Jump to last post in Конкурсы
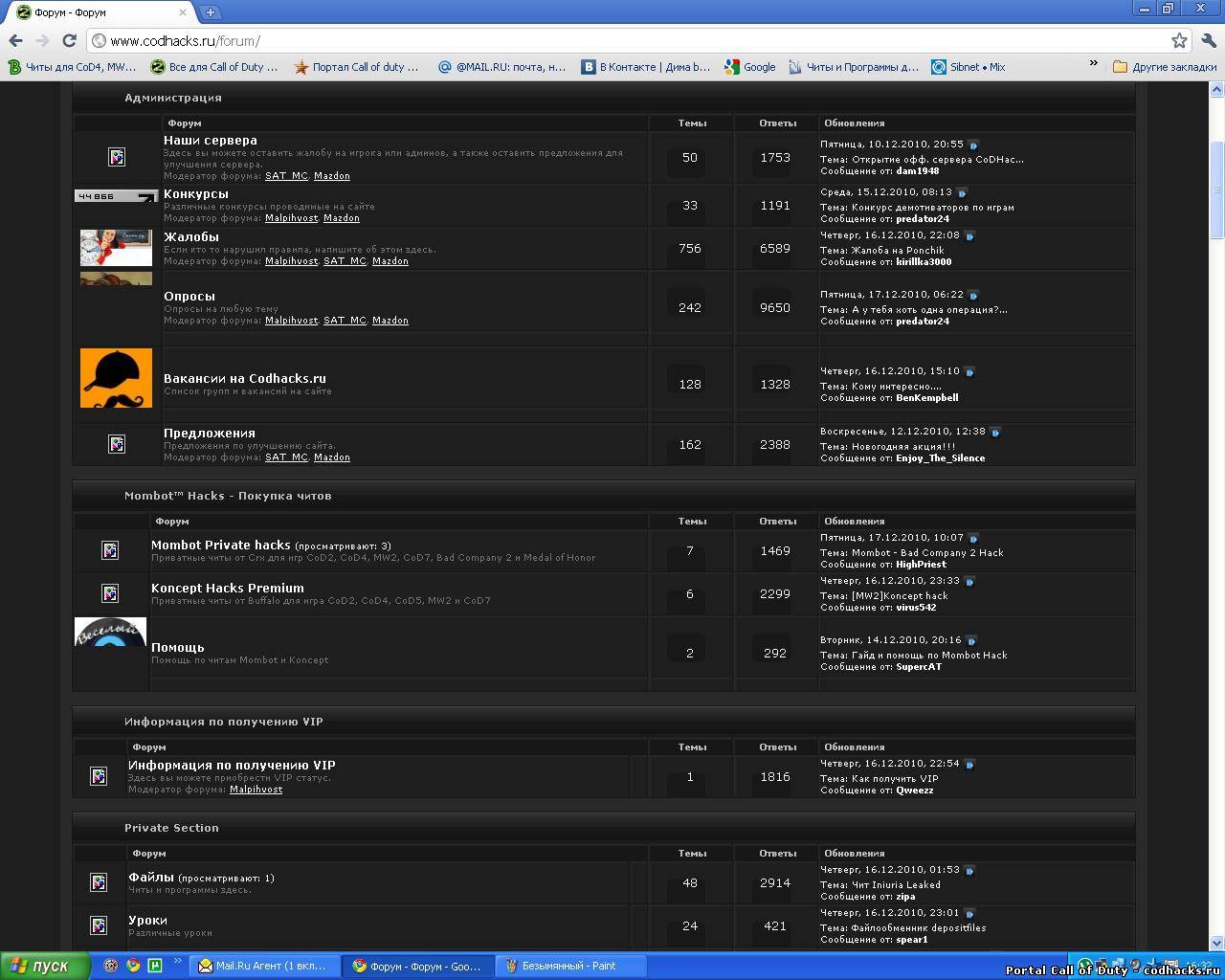Viewport: 1225px width, 980px height. click(x=962, y=192)
